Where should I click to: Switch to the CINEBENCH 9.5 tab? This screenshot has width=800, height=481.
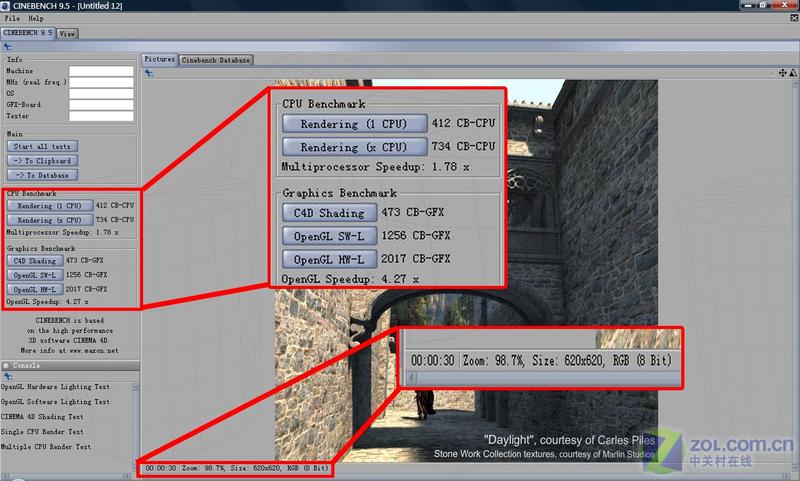(28, 33)
